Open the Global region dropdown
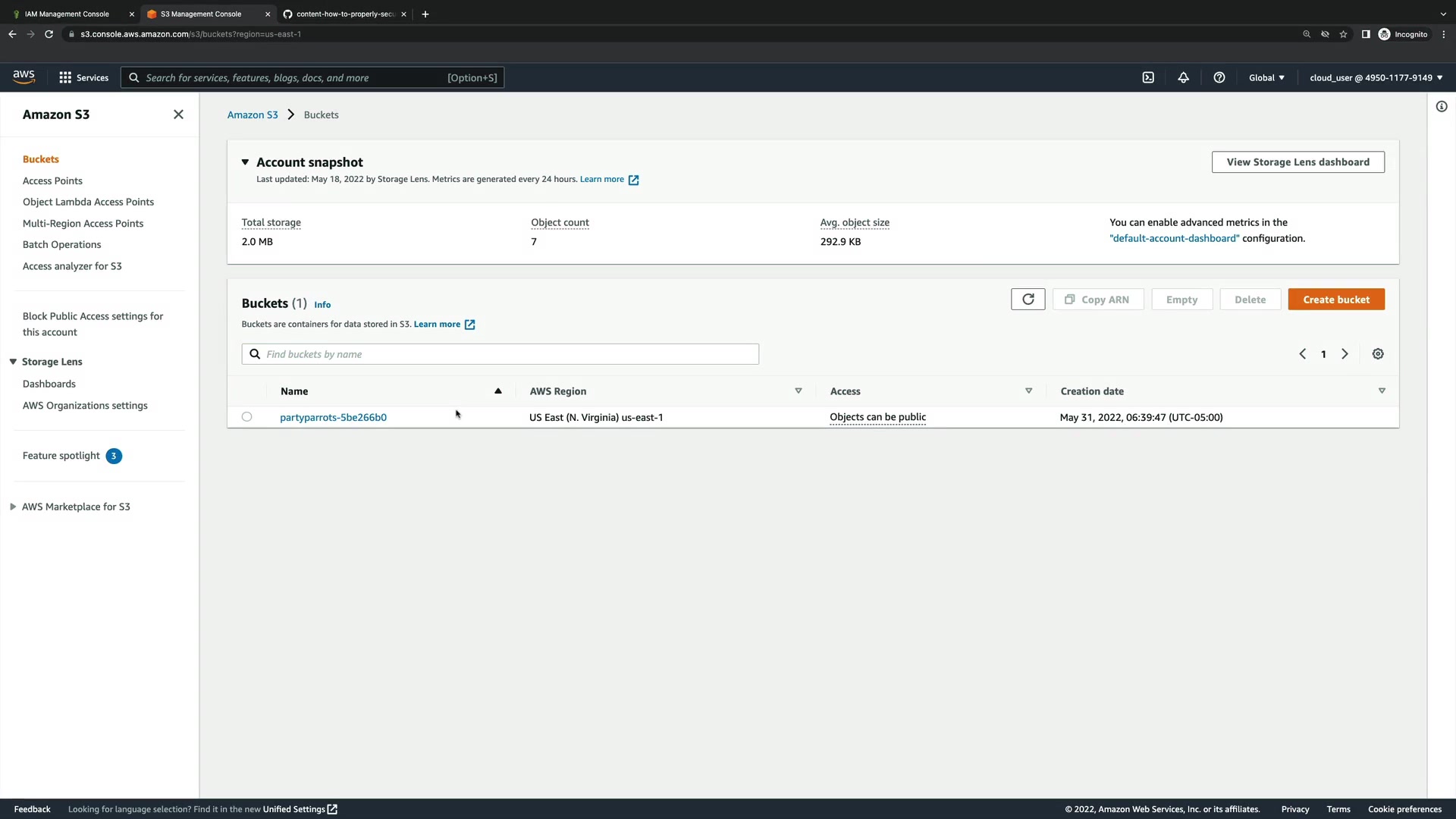This screenshot has width=1456, height=819. (1266, 77)
